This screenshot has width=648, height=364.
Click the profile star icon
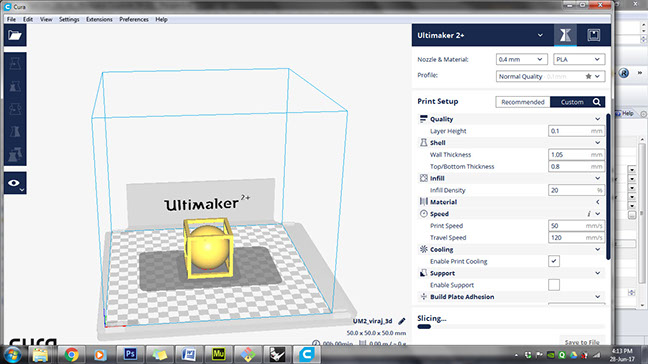tap(588, 76)
